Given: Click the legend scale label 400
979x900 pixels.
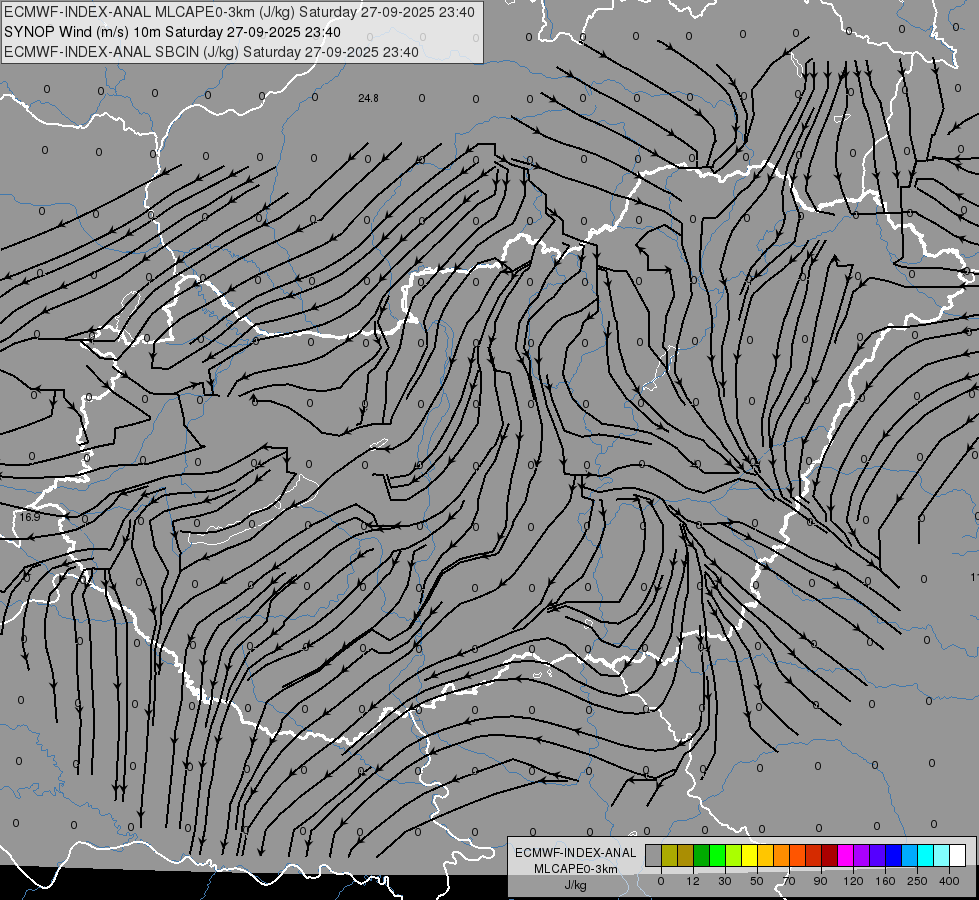Looking at the screenshot, I should (949, 881).
